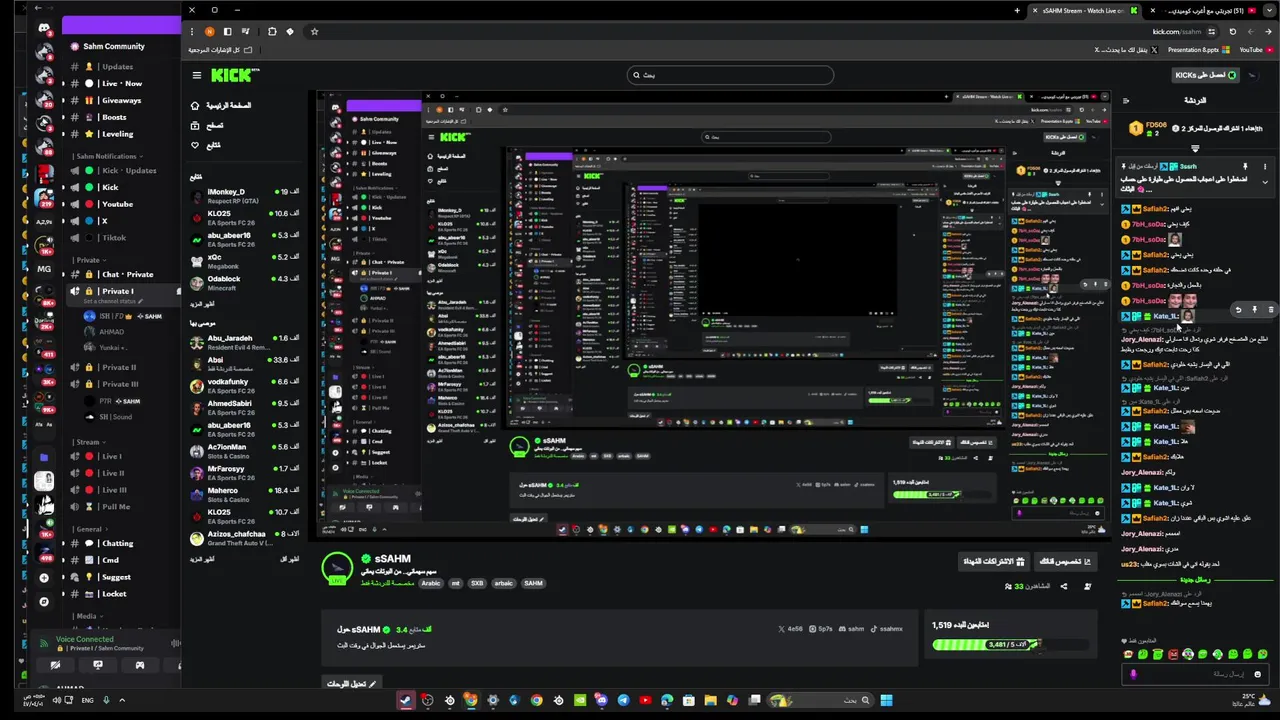Image resolution: width=1280 pixels, height=720 pixels.
Task: Toggle Discord screen share button
Action: (x=97, y=665)
